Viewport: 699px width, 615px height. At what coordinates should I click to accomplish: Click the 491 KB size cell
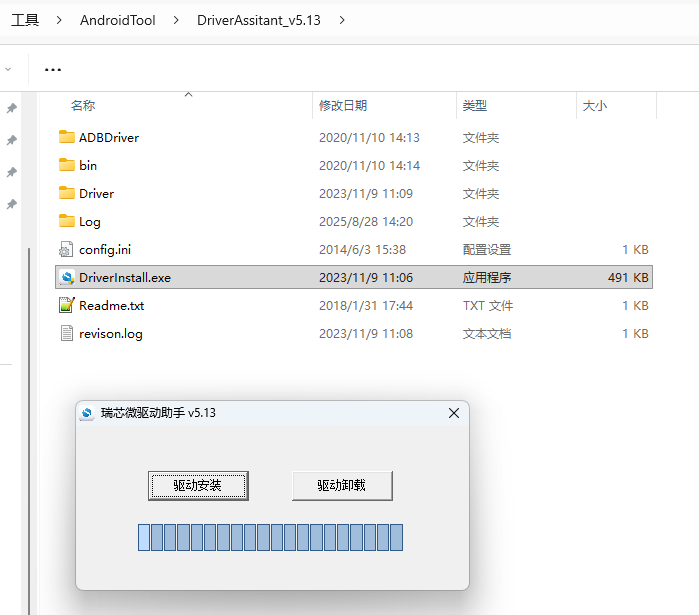(628, 278)
